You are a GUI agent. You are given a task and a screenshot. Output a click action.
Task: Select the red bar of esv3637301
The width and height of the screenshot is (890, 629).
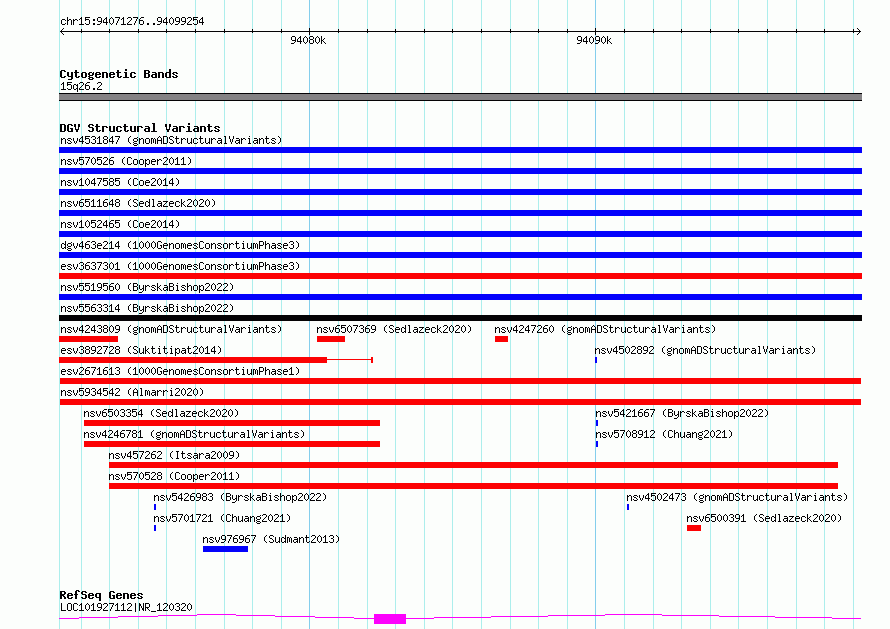(x=460, y=276)
